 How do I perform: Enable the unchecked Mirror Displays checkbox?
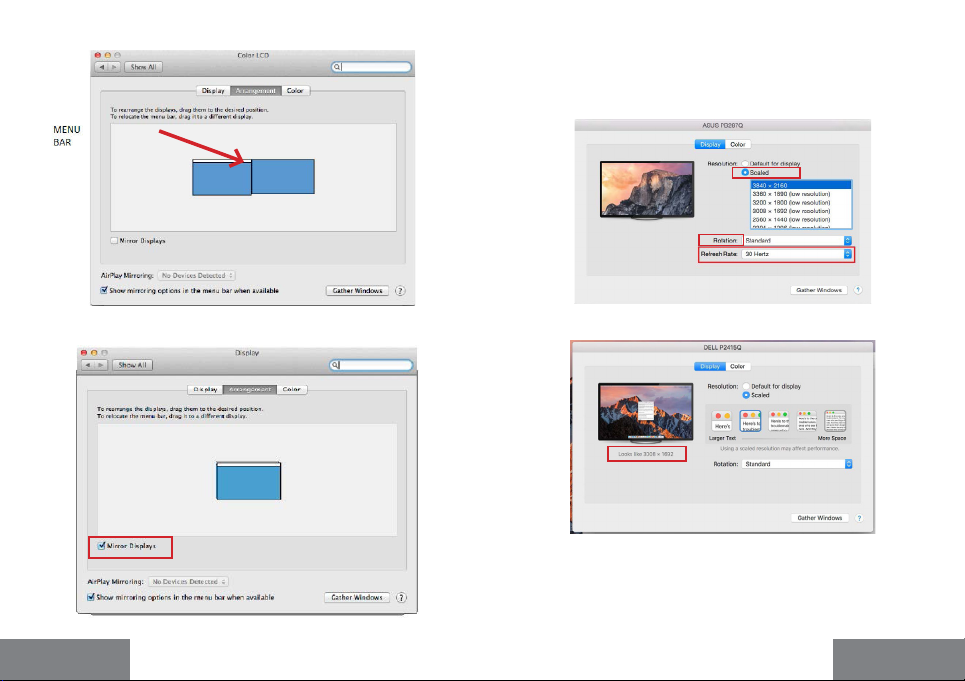point(113,241)
